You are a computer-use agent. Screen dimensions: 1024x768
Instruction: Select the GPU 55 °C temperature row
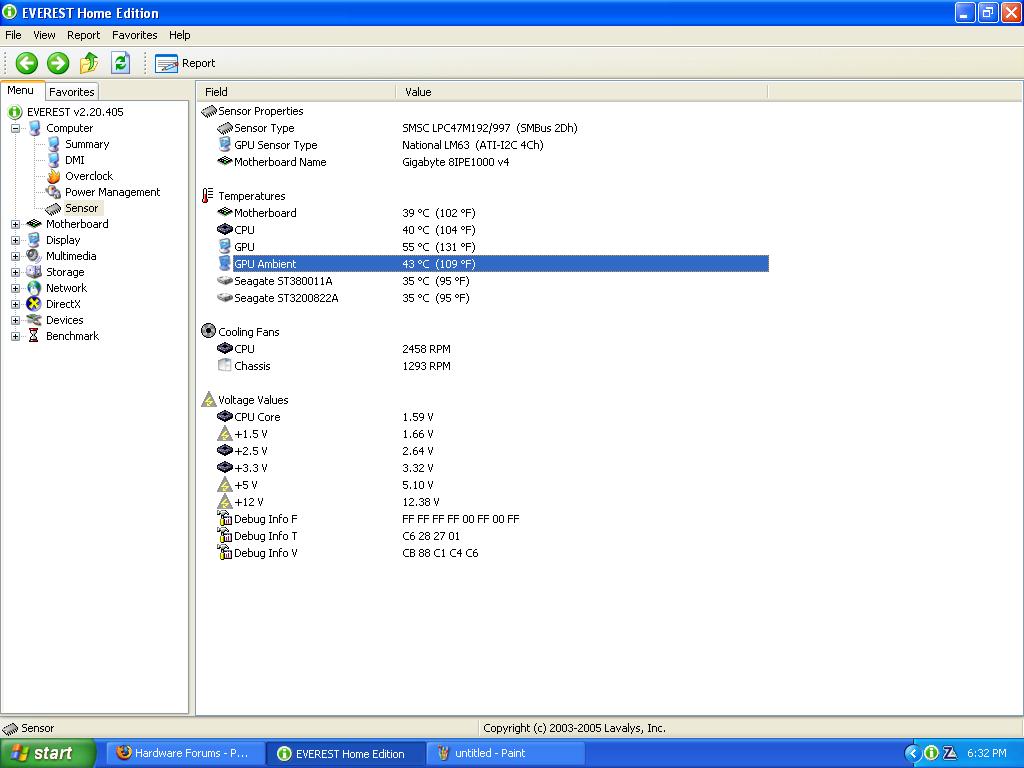tap(492, 247)
